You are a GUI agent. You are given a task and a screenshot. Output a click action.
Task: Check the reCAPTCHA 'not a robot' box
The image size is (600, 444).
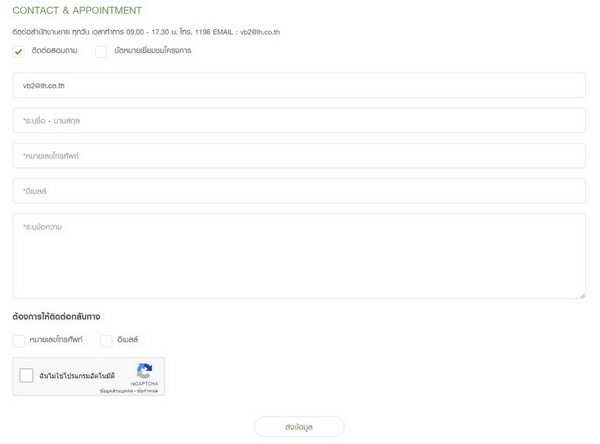(x=27, y=376)
